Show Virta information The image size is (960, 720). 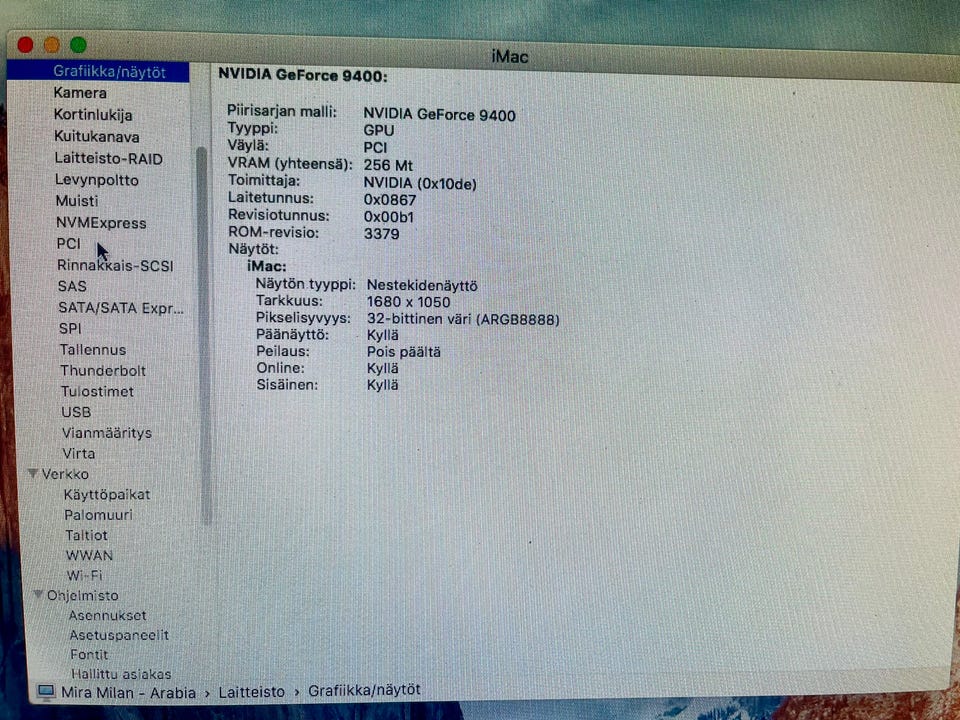click(x=78, y=454)
